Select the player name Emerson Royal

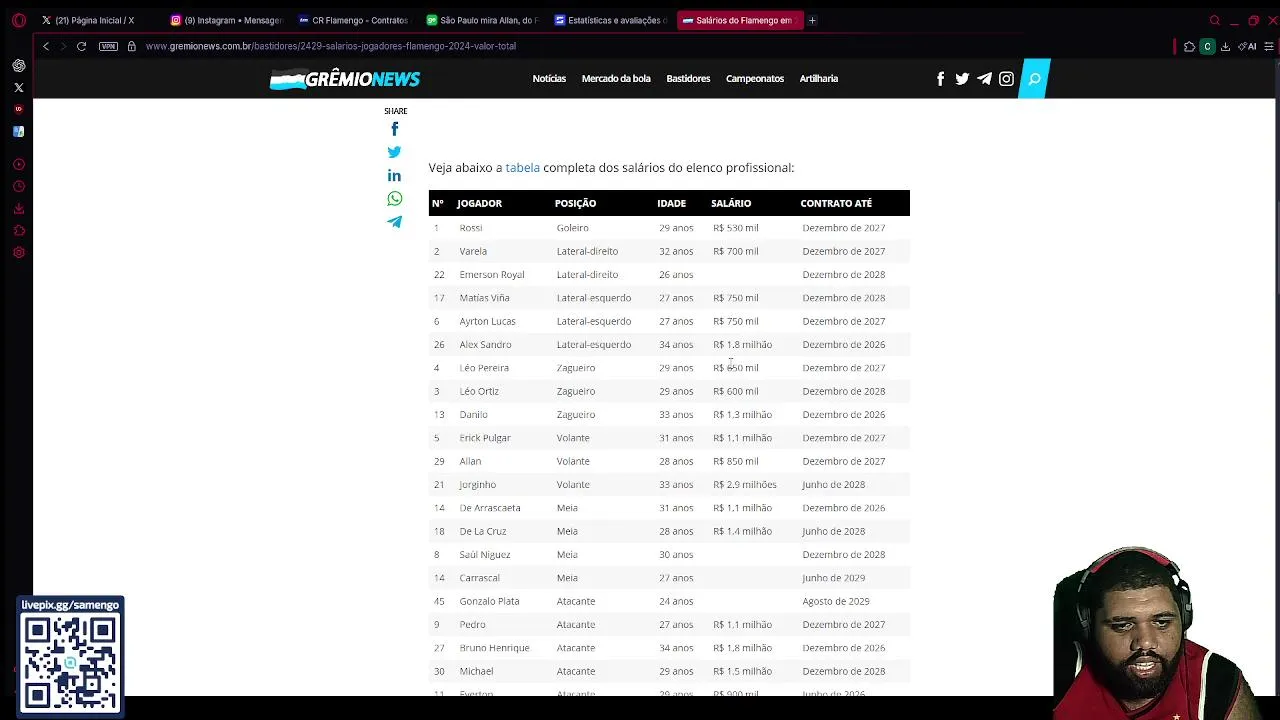coord(491,275)
